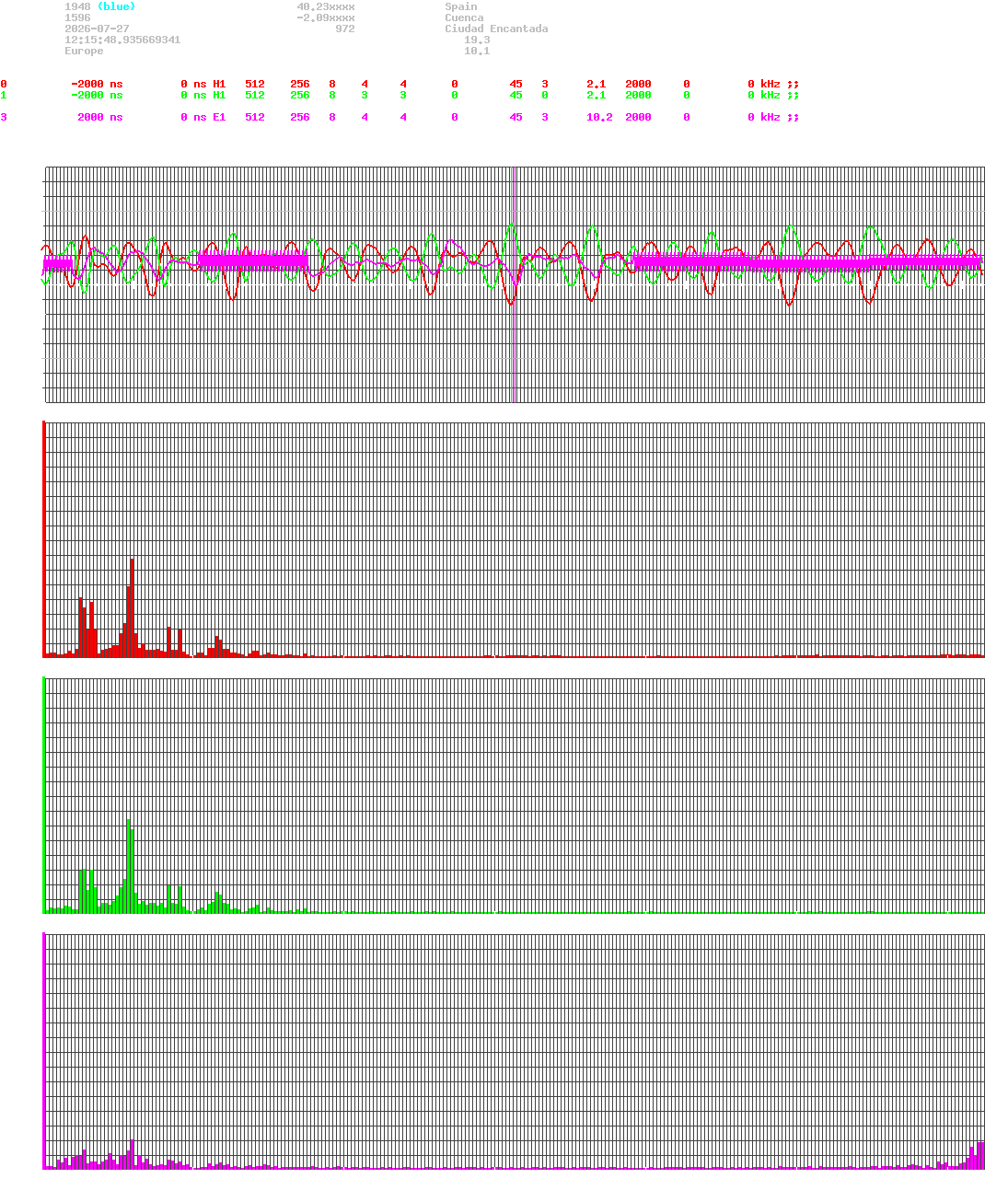Click the first "3" gain value in the green row
This screenshot has height=1190, width=1008.
click(x=365, y=95)
